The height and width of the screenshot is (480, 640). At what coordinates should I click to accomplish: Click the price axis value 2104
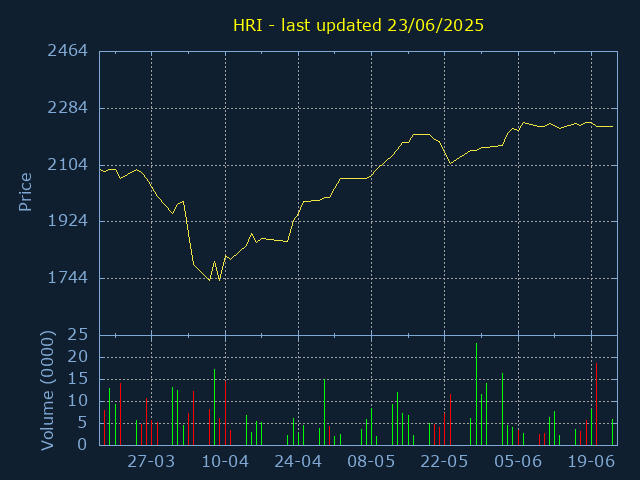(67, 165)
